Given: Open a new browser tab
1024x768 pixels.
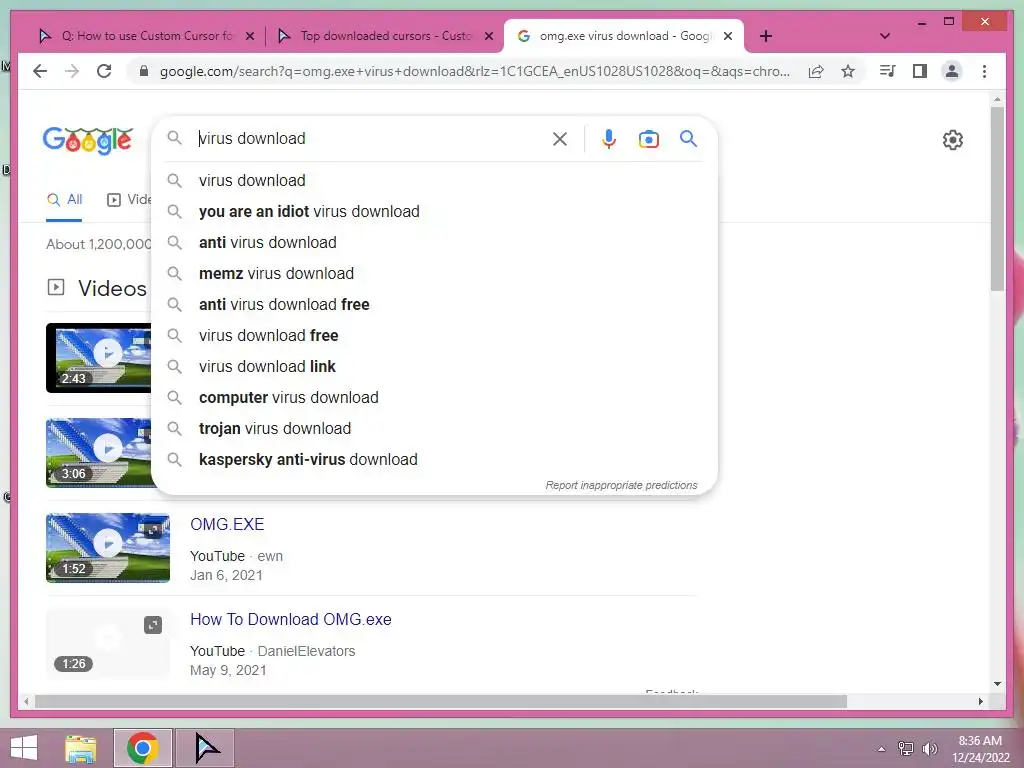Looking at the screenshot, I should pyautogui.click(x=766, y=36).
